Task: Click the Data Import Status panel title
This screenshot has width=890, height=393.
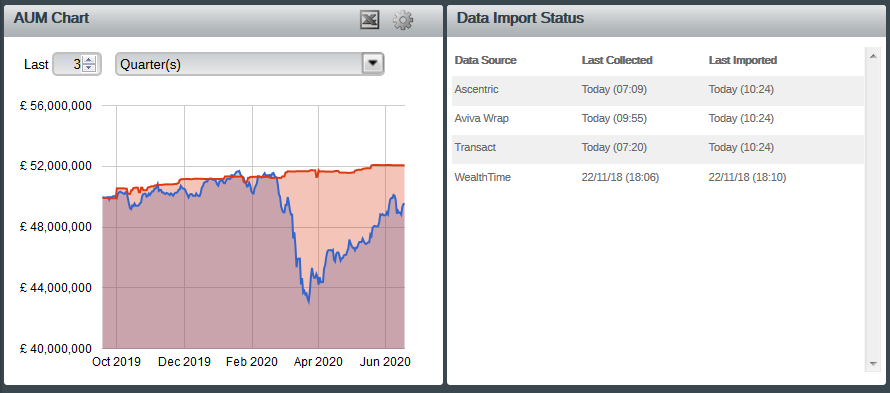Action: (520, 18)
